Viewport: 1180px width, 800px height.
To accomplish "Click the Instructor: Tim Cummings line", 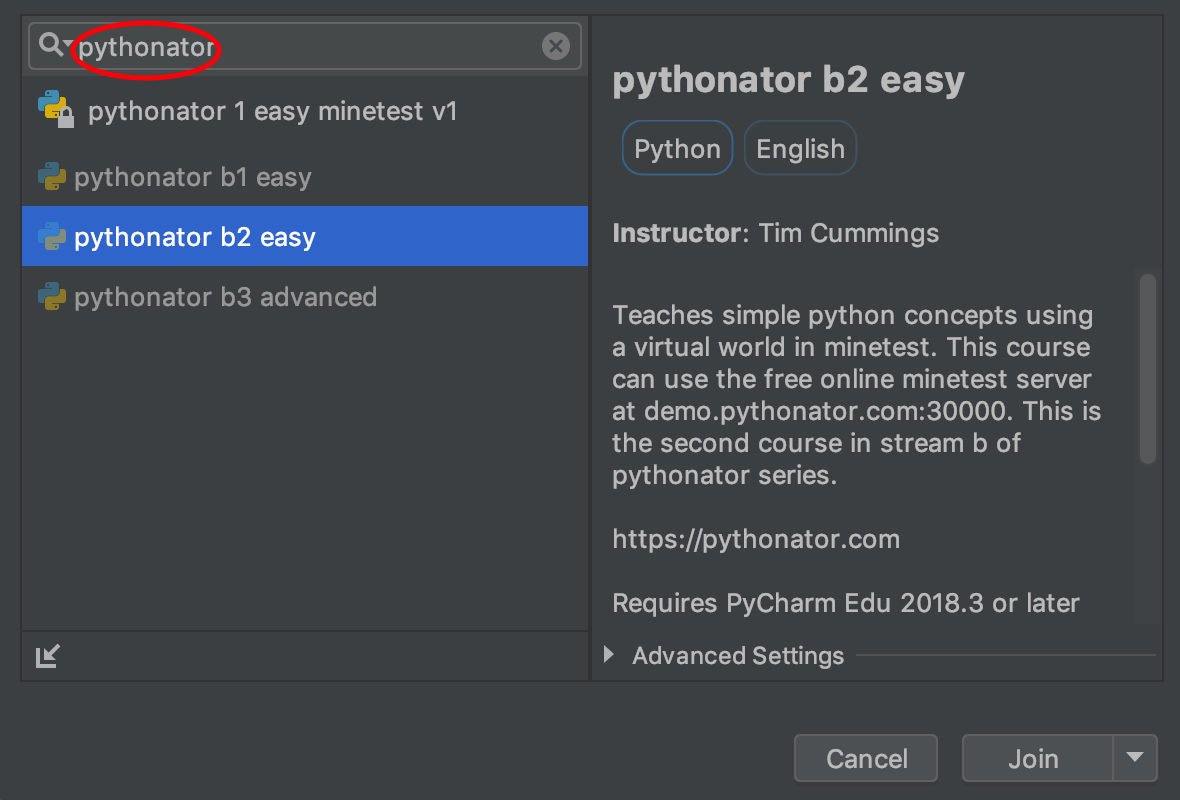I will pyautogui.click(x=775, y=233).
